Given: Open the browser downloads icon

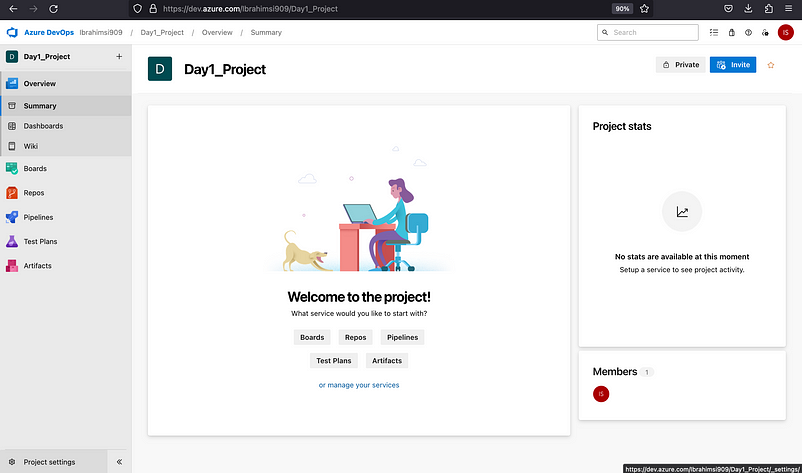Looking at the screenshot, I should pos(748,9).
